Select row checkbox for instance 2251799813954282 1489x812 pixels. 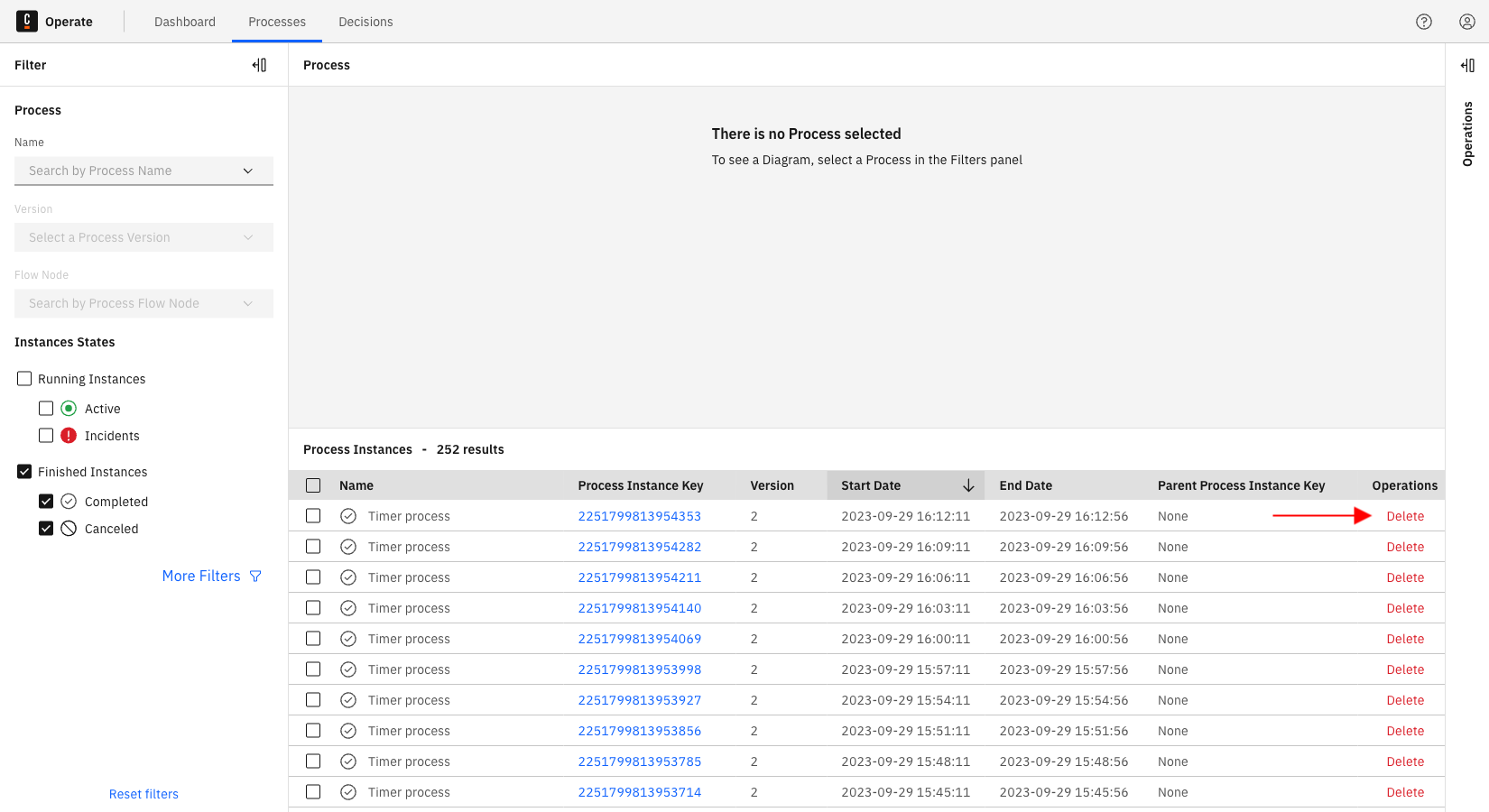pyautogui.click(x=313, y=547)
